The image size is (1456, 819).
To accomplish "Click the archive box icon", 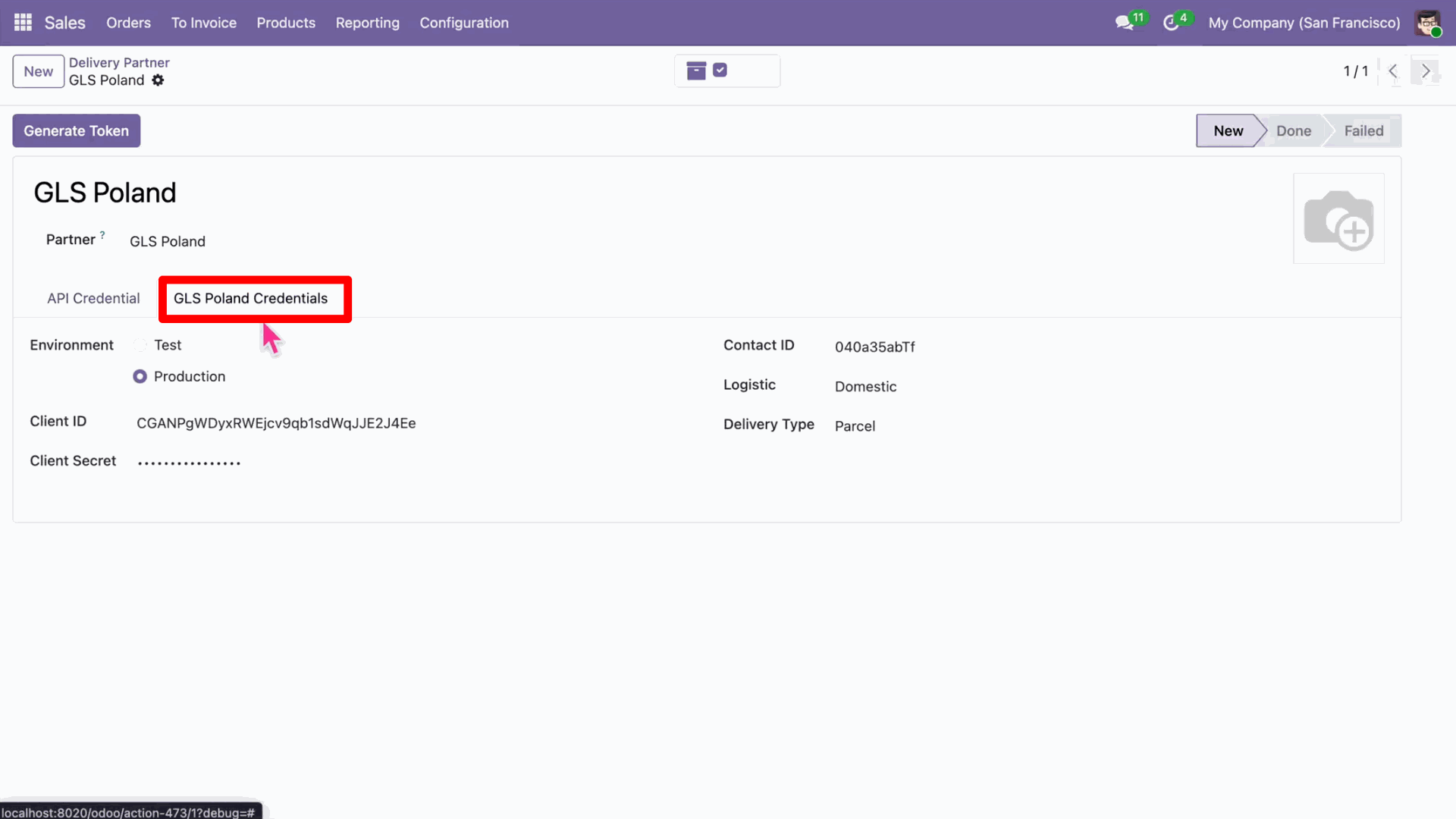I will point(696,71).
